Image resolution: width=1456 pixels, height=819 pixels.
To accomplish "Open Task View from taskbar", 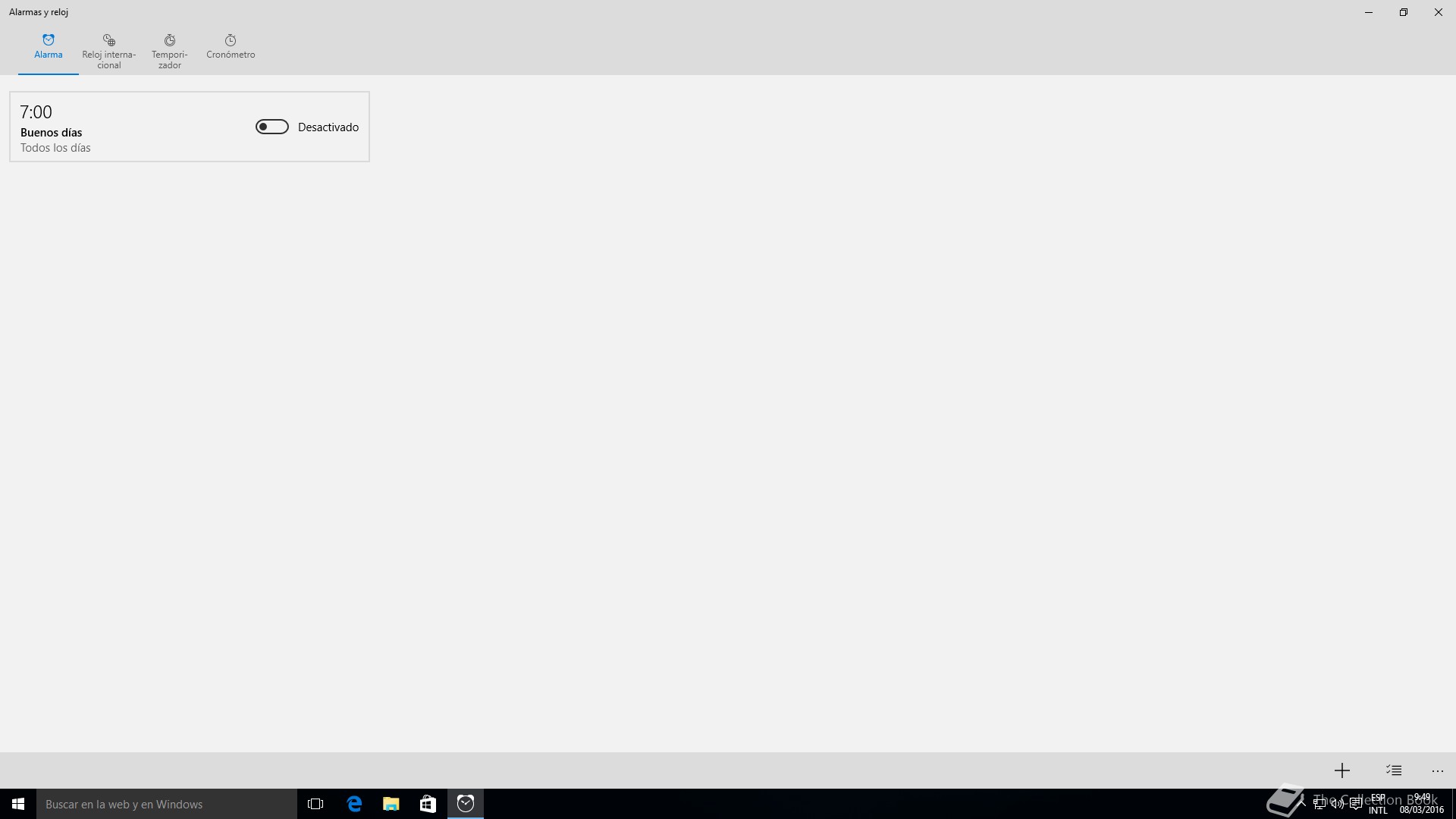I will pos(315,804).
